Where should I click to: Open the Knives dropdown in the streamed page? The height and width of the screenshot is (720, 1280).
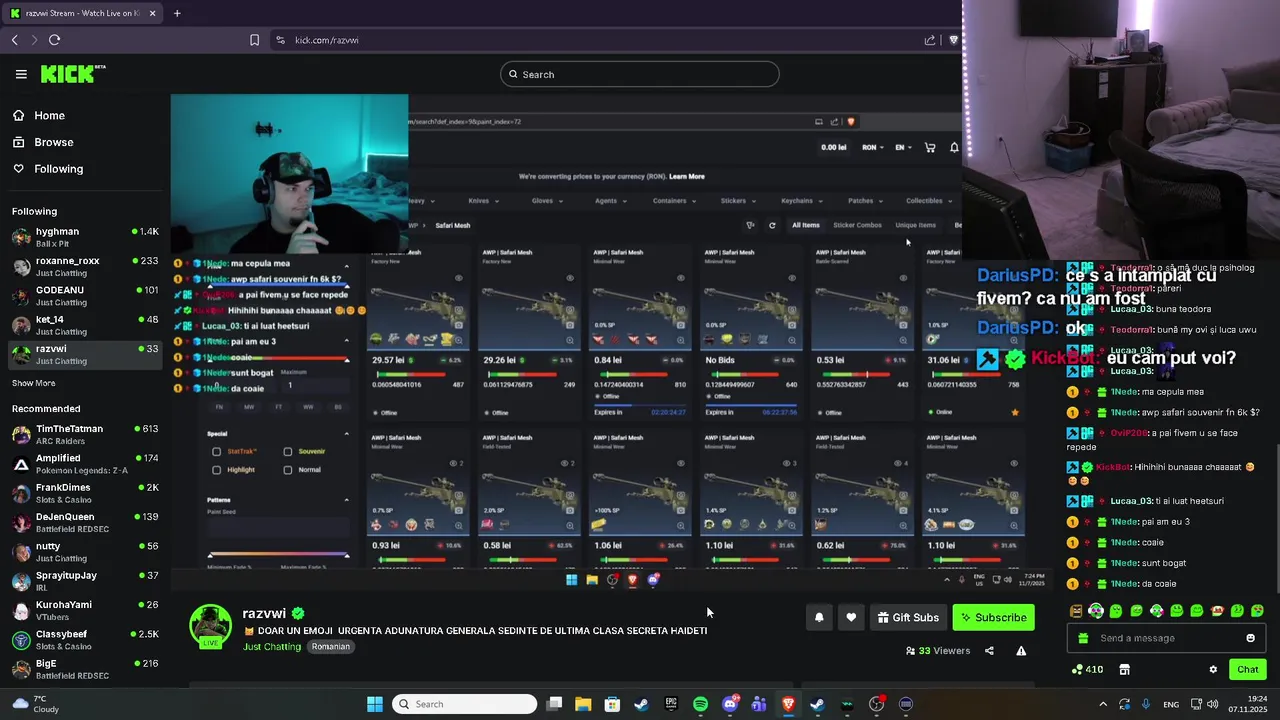484,201
